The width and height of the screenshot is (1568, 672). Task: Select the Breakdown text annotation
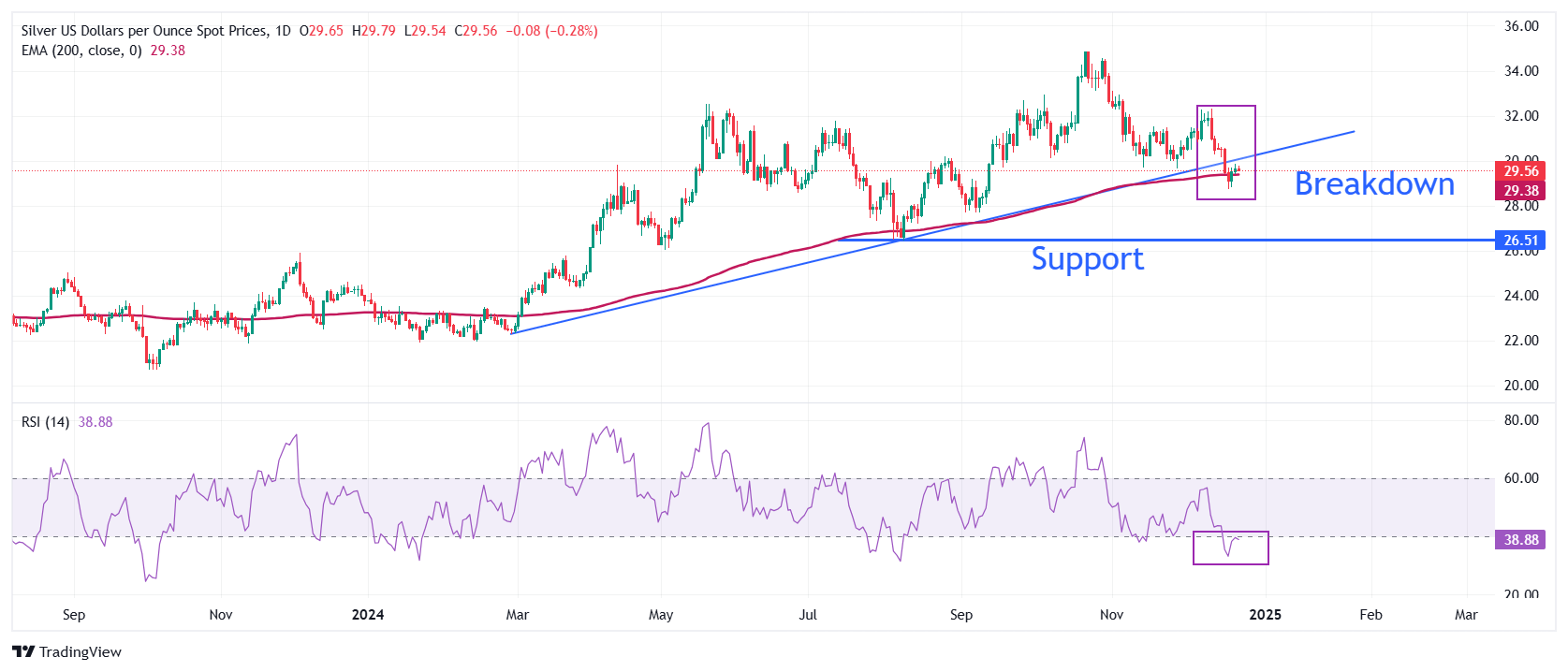[1374, 184]
